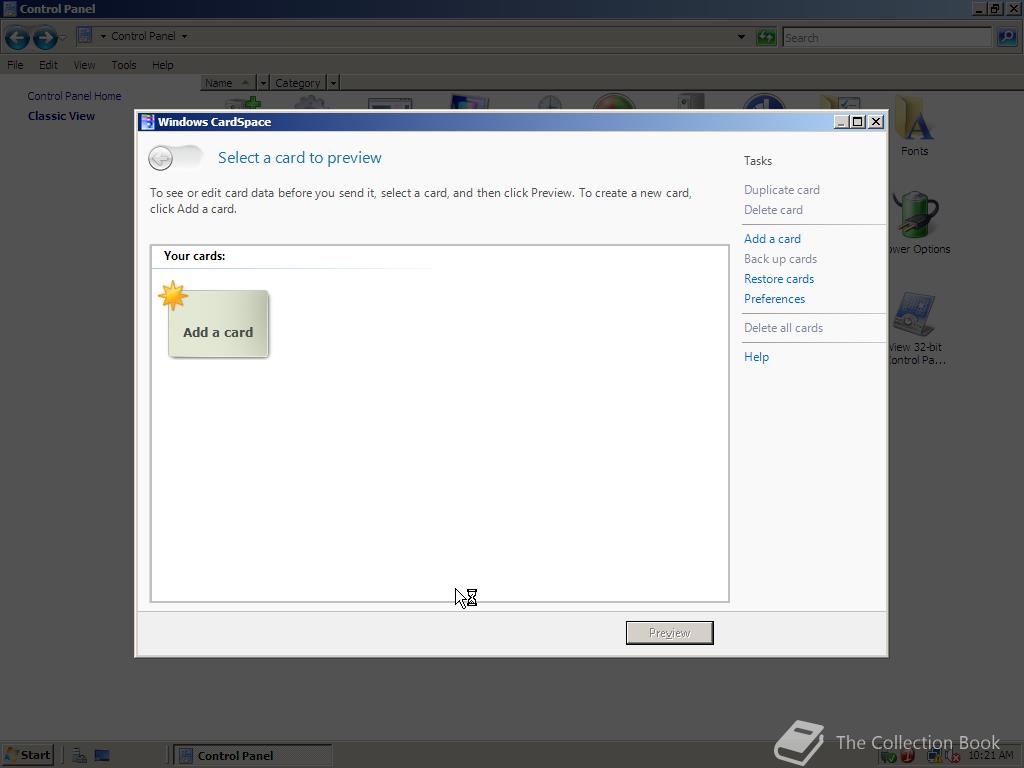Maximize the Windows CardSpace window
This screenshot has width=1024, height=768.
[x=857, y=122]
